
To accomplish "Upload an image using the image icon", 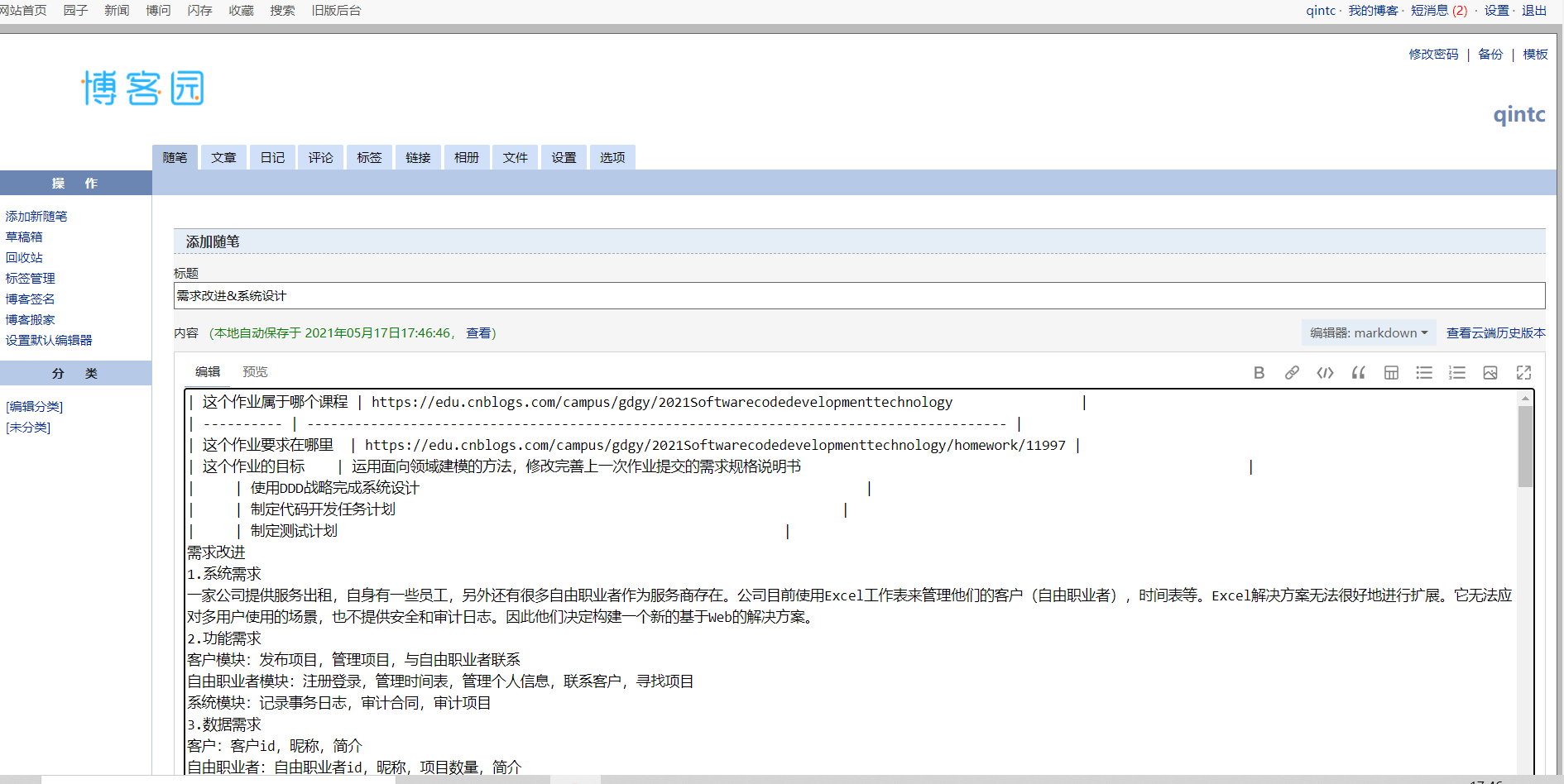I will [1490, 373].
